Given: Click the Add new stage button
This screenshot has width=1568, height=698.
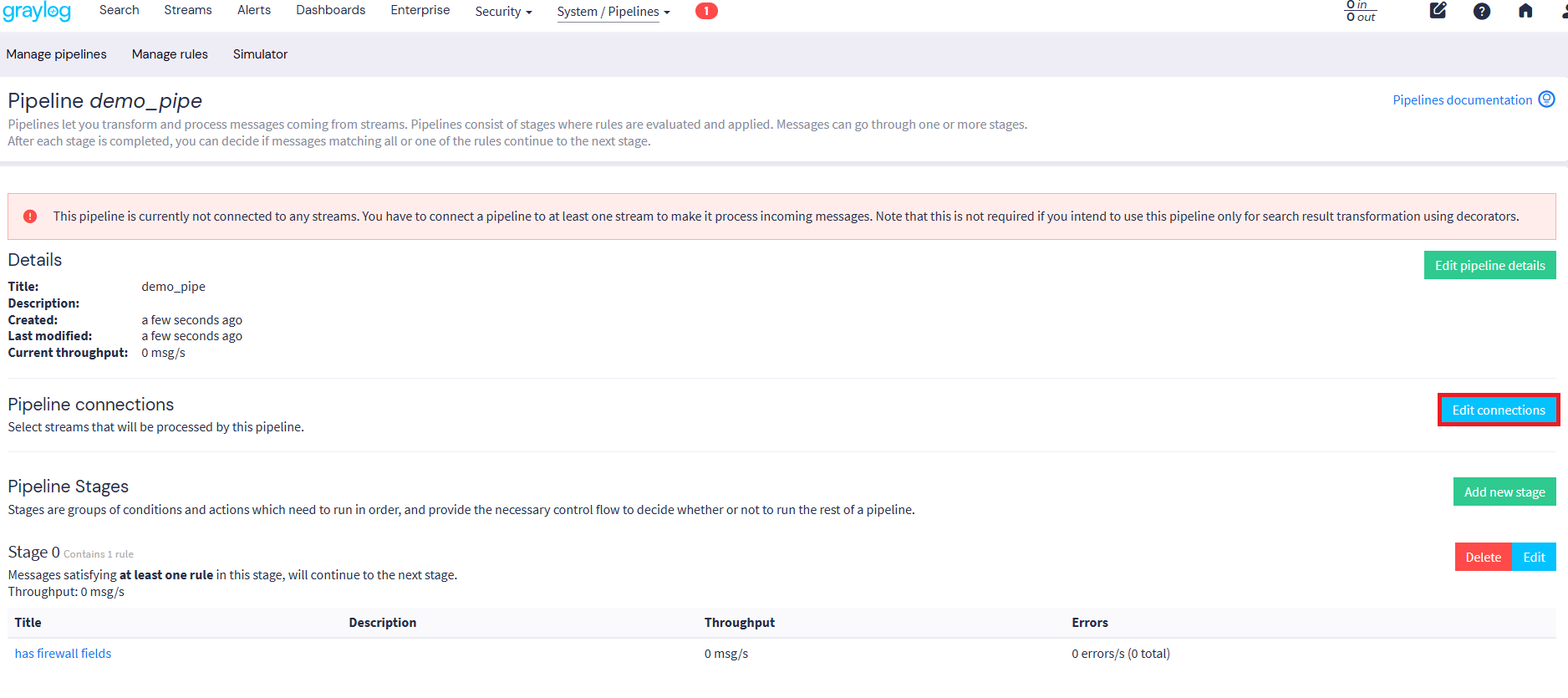Looking at the screenshot, I should click(1504, 492).
